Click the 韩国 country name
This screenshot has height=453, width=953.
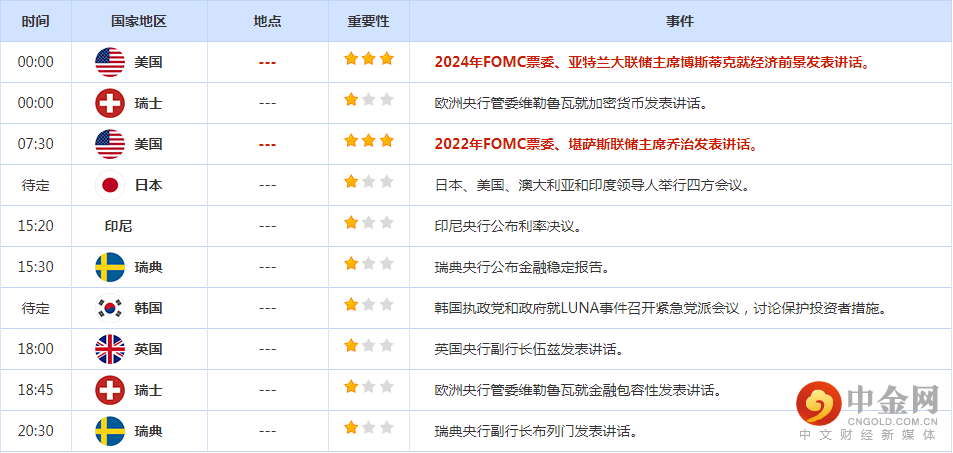148,308
